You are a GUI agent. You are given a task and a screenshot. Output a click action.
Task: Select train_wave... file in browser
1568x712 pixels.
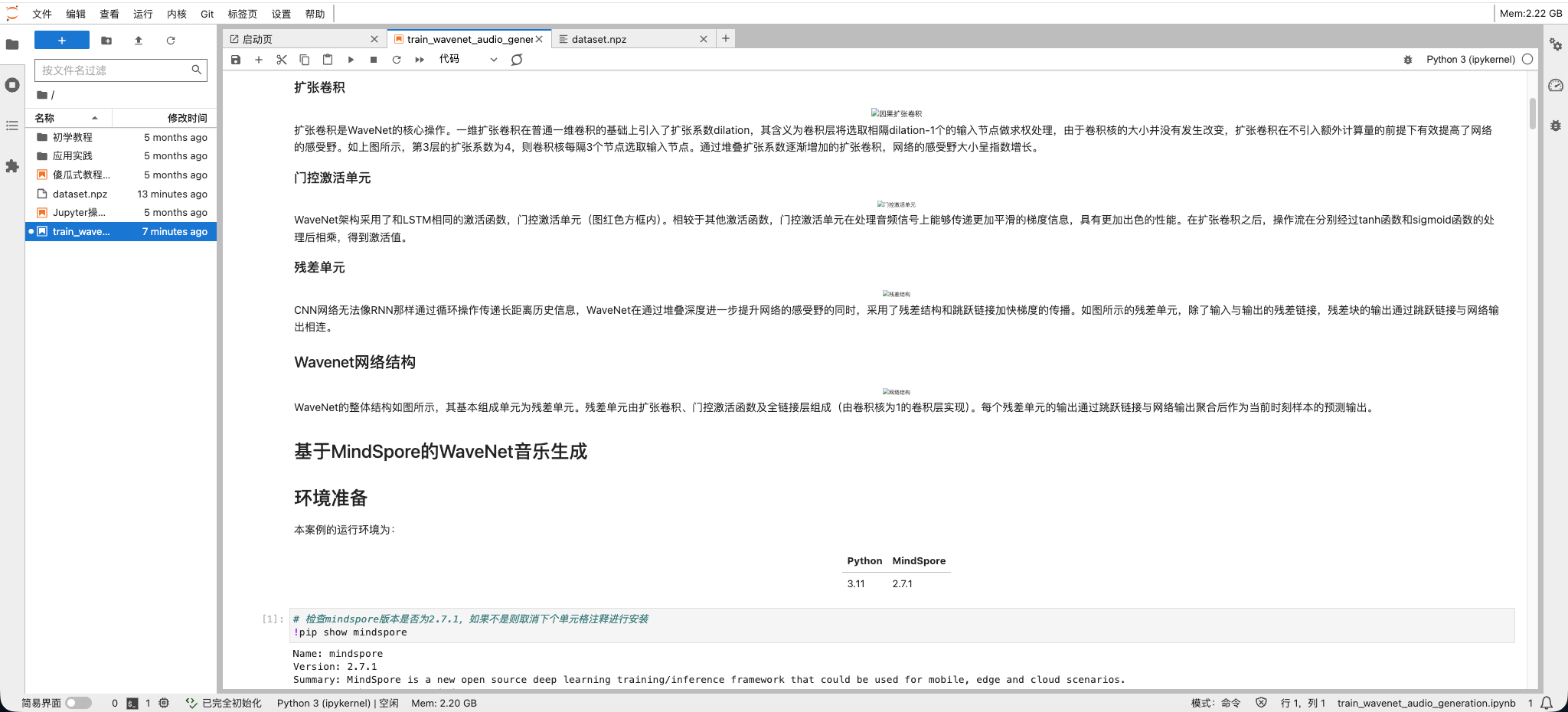coord(121,231)
